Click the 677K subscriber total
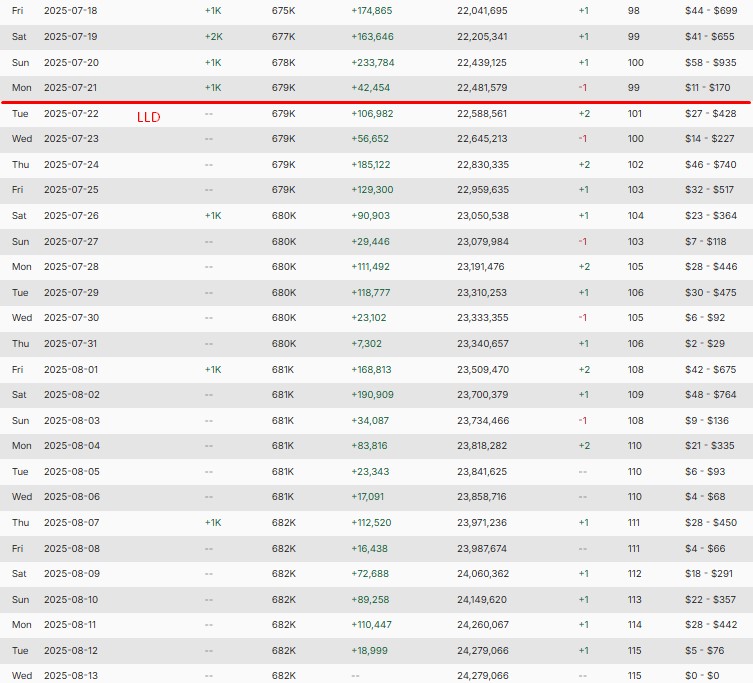753x683 pixels. click(283, 37)
